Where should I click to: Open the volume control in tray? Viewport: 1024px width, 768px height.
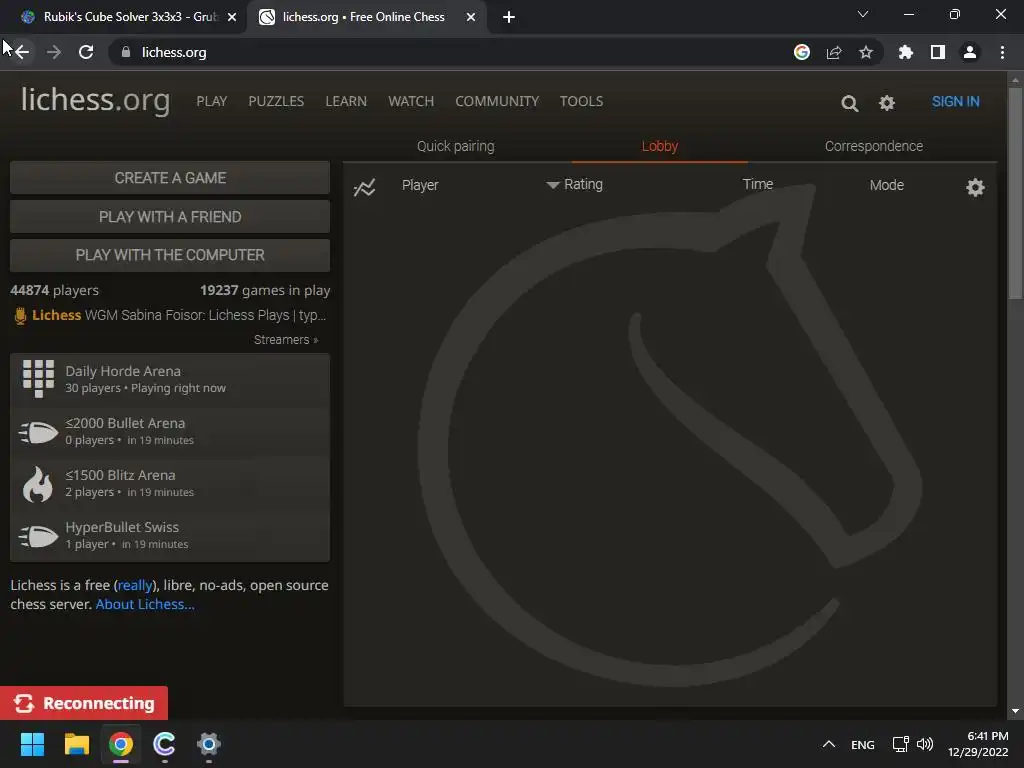point(925,744)
